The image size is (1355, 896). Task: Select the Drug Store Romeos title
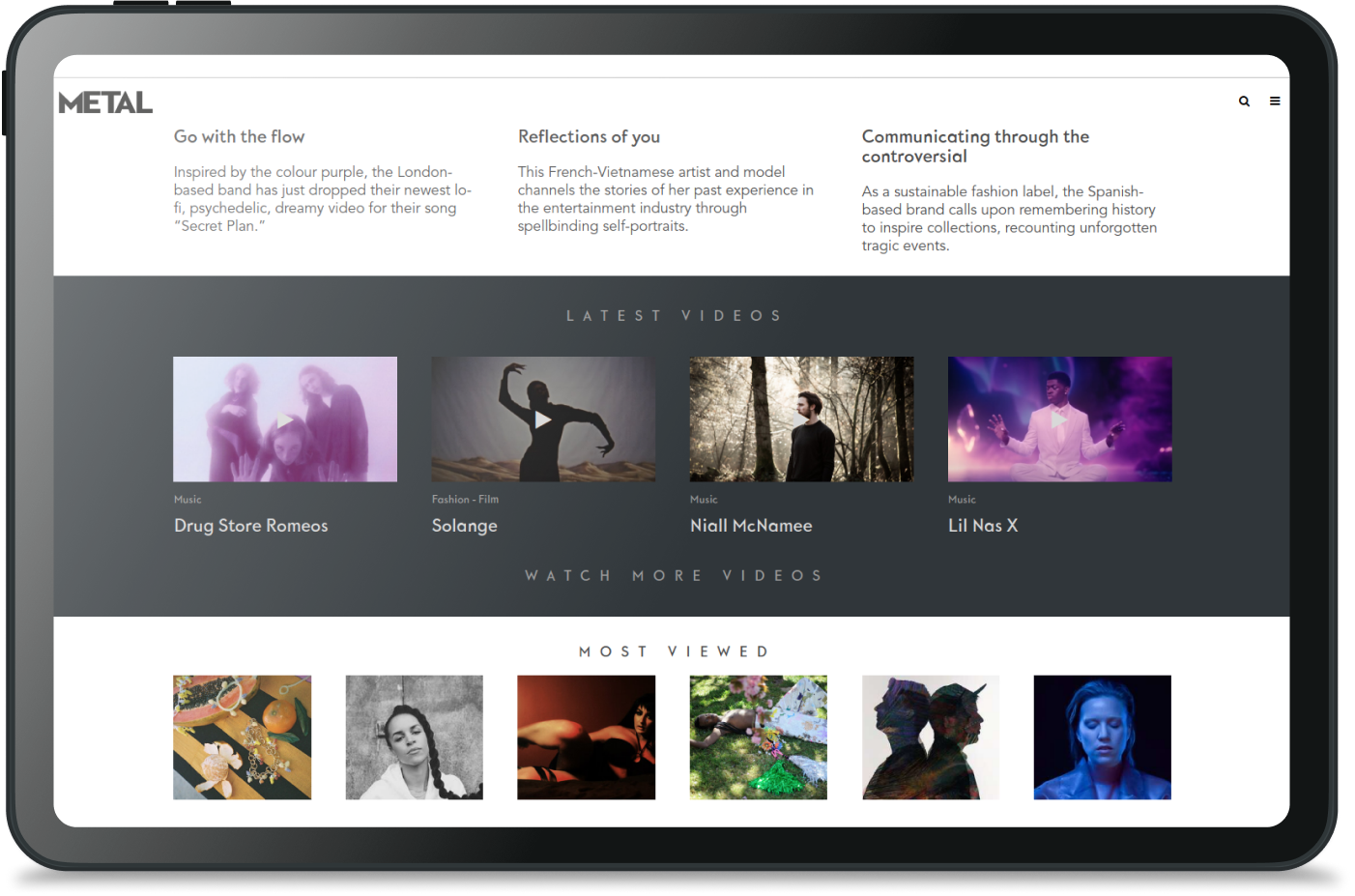(250, 526)
